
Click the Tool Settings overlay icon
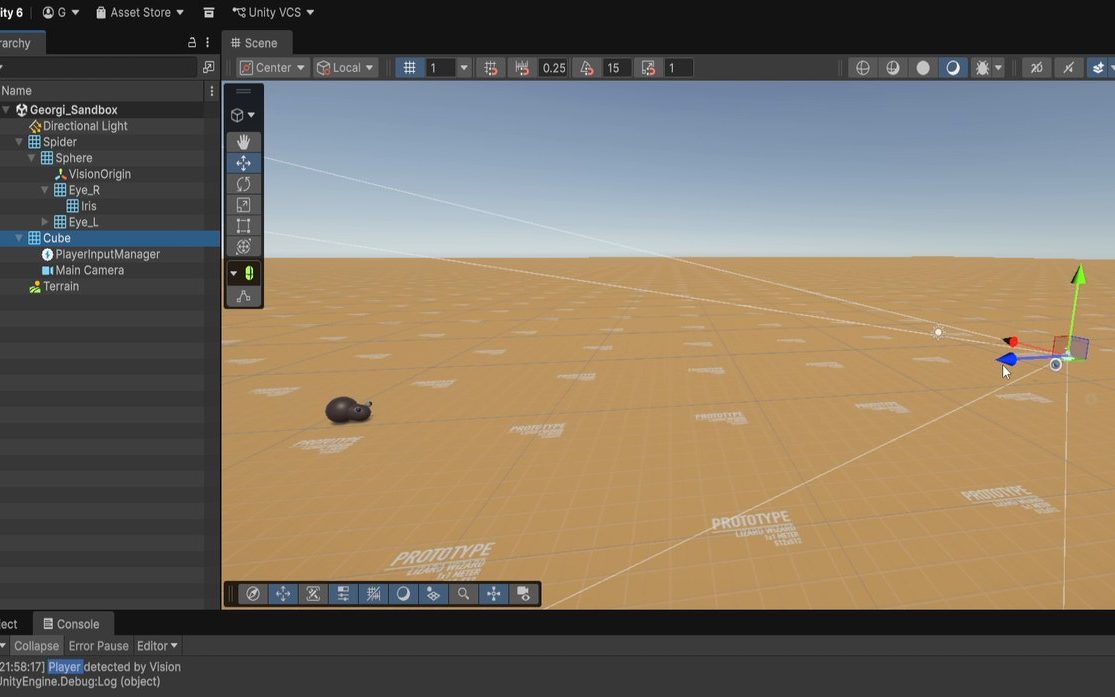313,594
